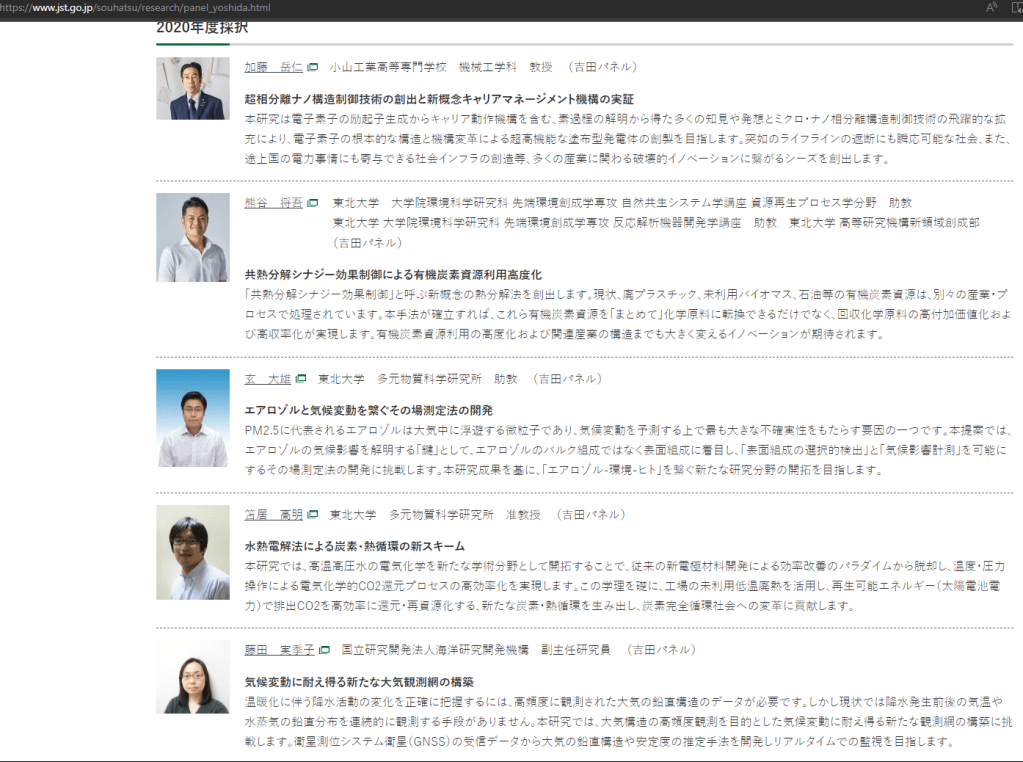The height and width of the screenshot is (762, 1023).
Task: Follow the 玄 大雄 name link
Action: pyautogui.click(x=267, y=380)
